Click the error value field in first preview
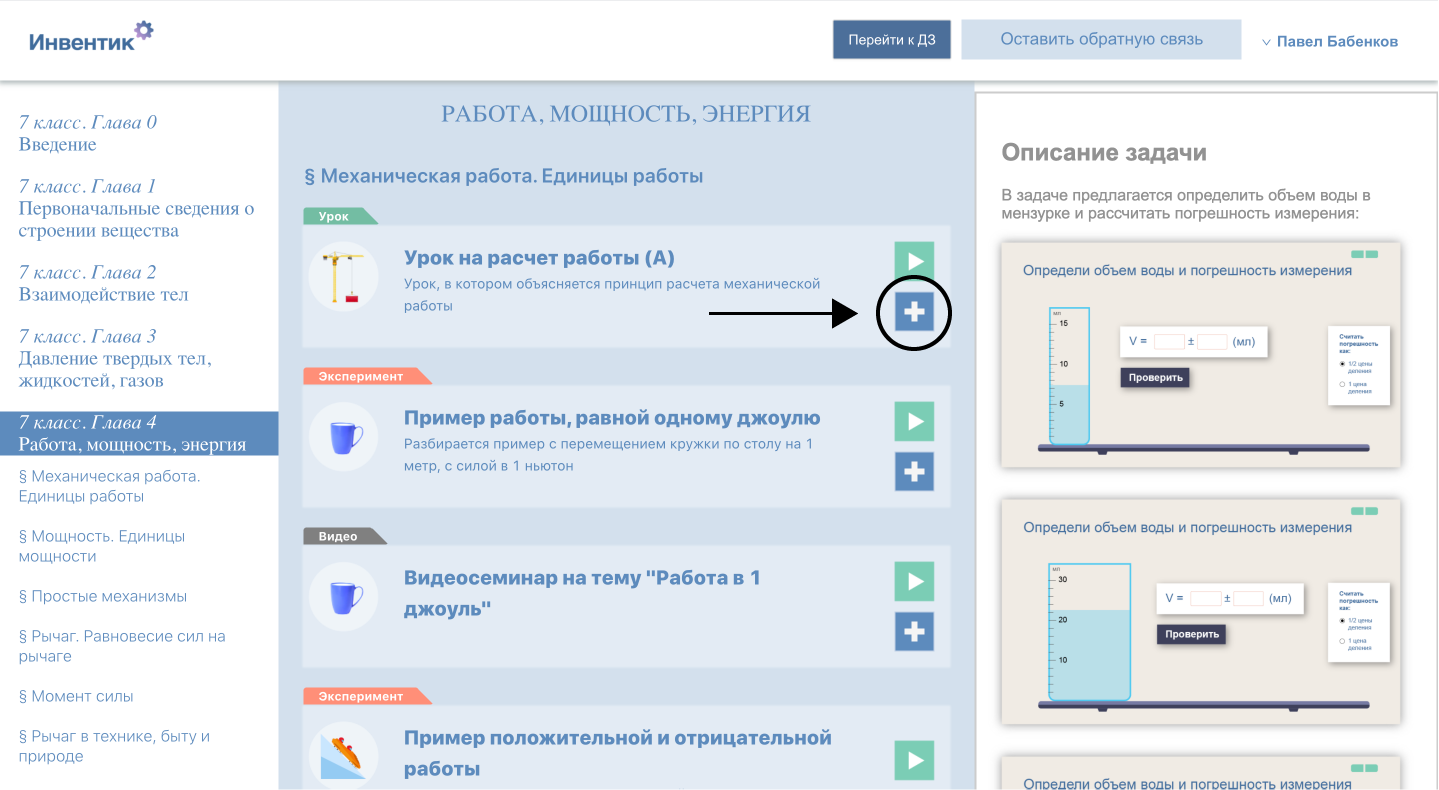This screenshot has height=790, width=1439. (1212, 341)
